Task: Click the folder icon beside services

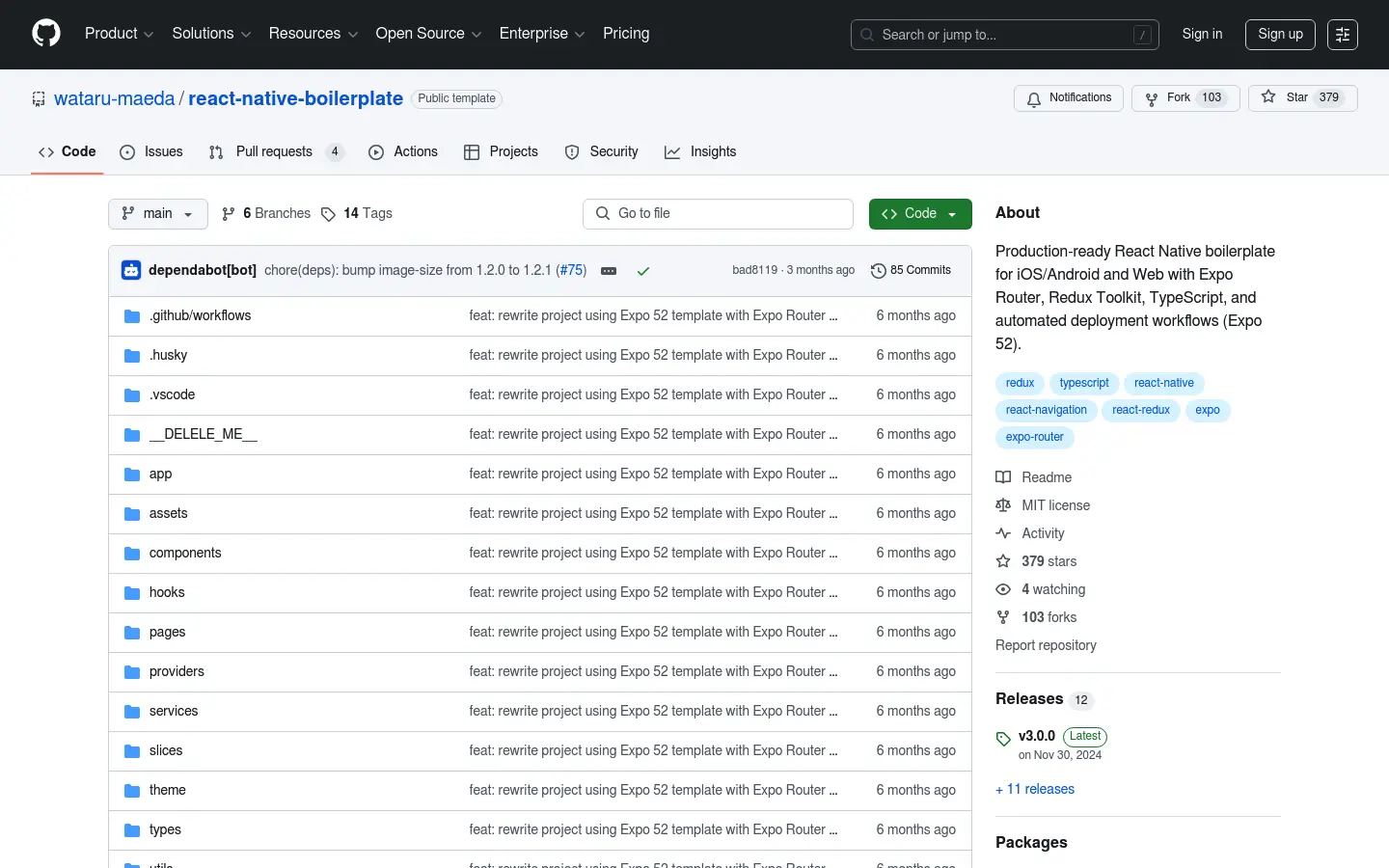Action: (132, 712)
